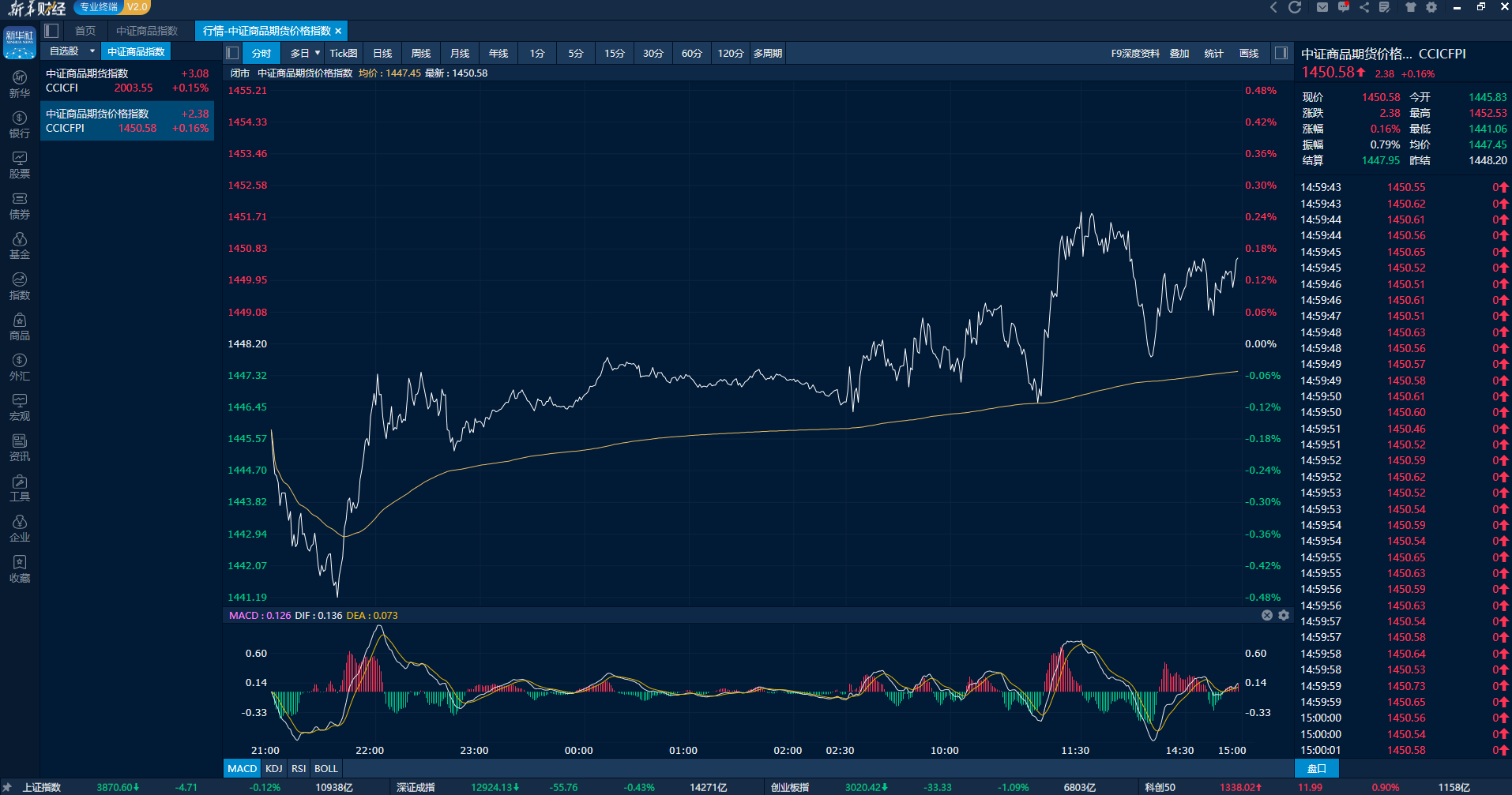Switch to the KDJ indicator tab
The width and height of the screenshot is (1512, 795).
tap(274, 768)
